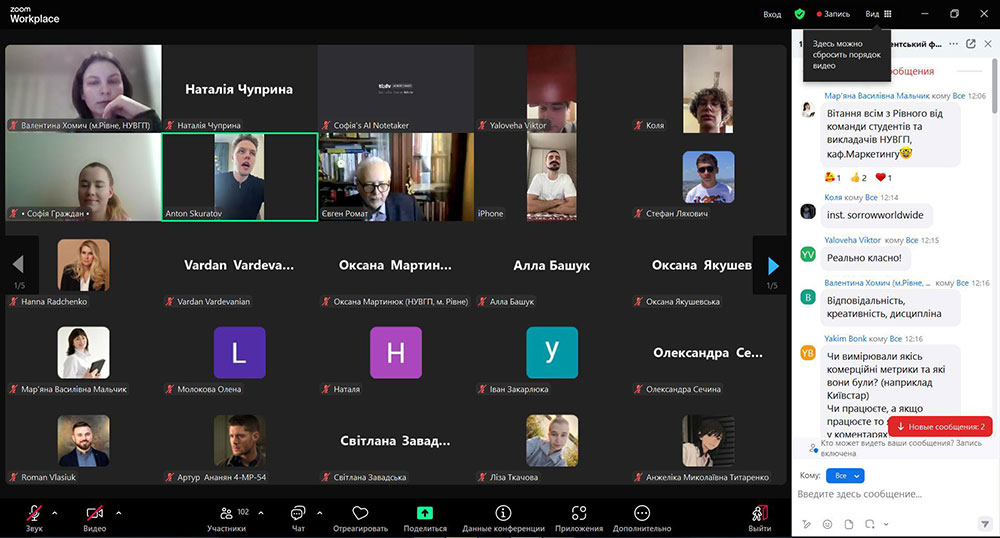Screen dimensions: 1000x538
Task: Unmute the microphone with Звук button
Action: click(34, 518)
